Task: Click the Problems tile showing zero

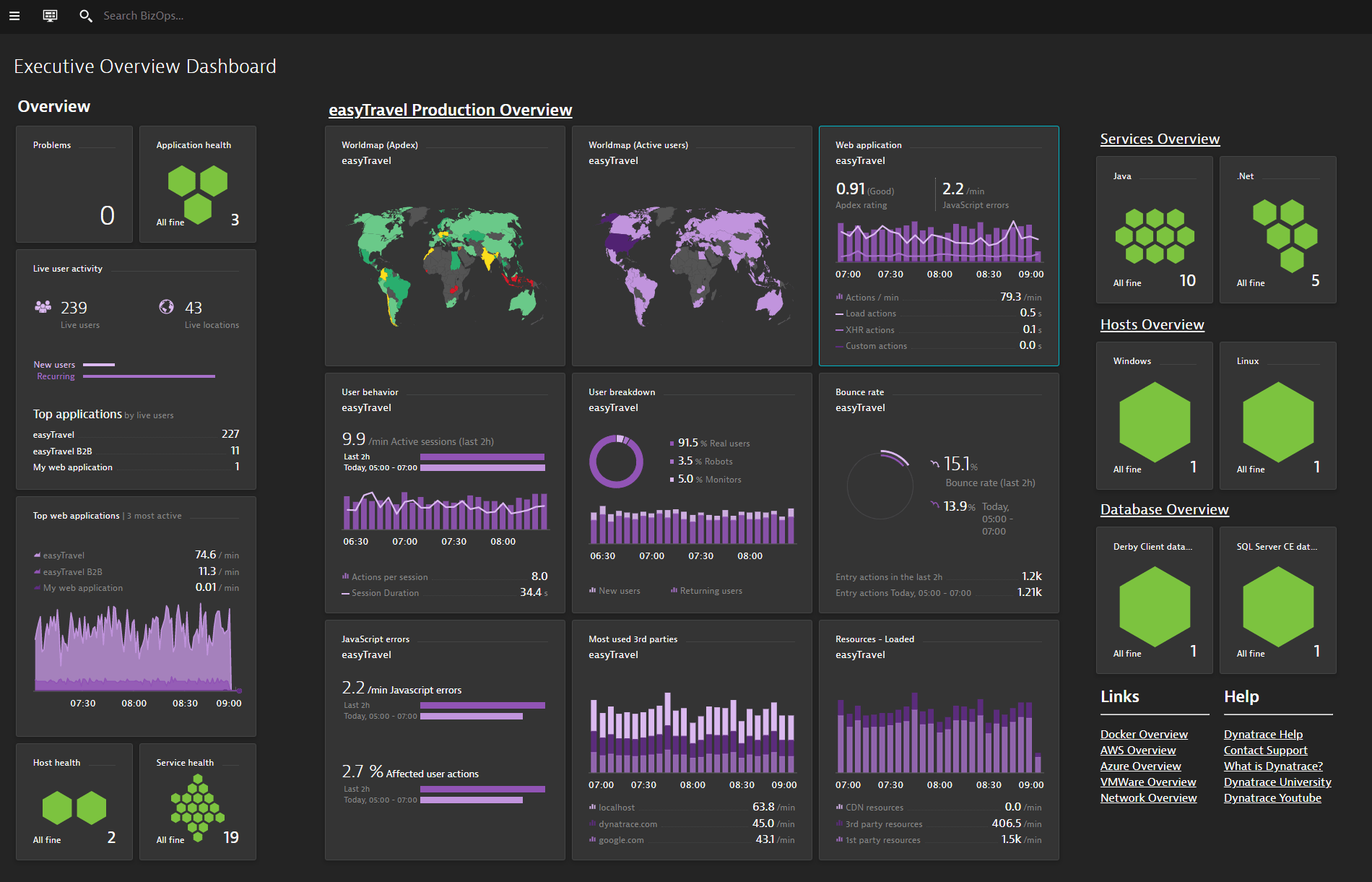Action: tap(74, 184)
